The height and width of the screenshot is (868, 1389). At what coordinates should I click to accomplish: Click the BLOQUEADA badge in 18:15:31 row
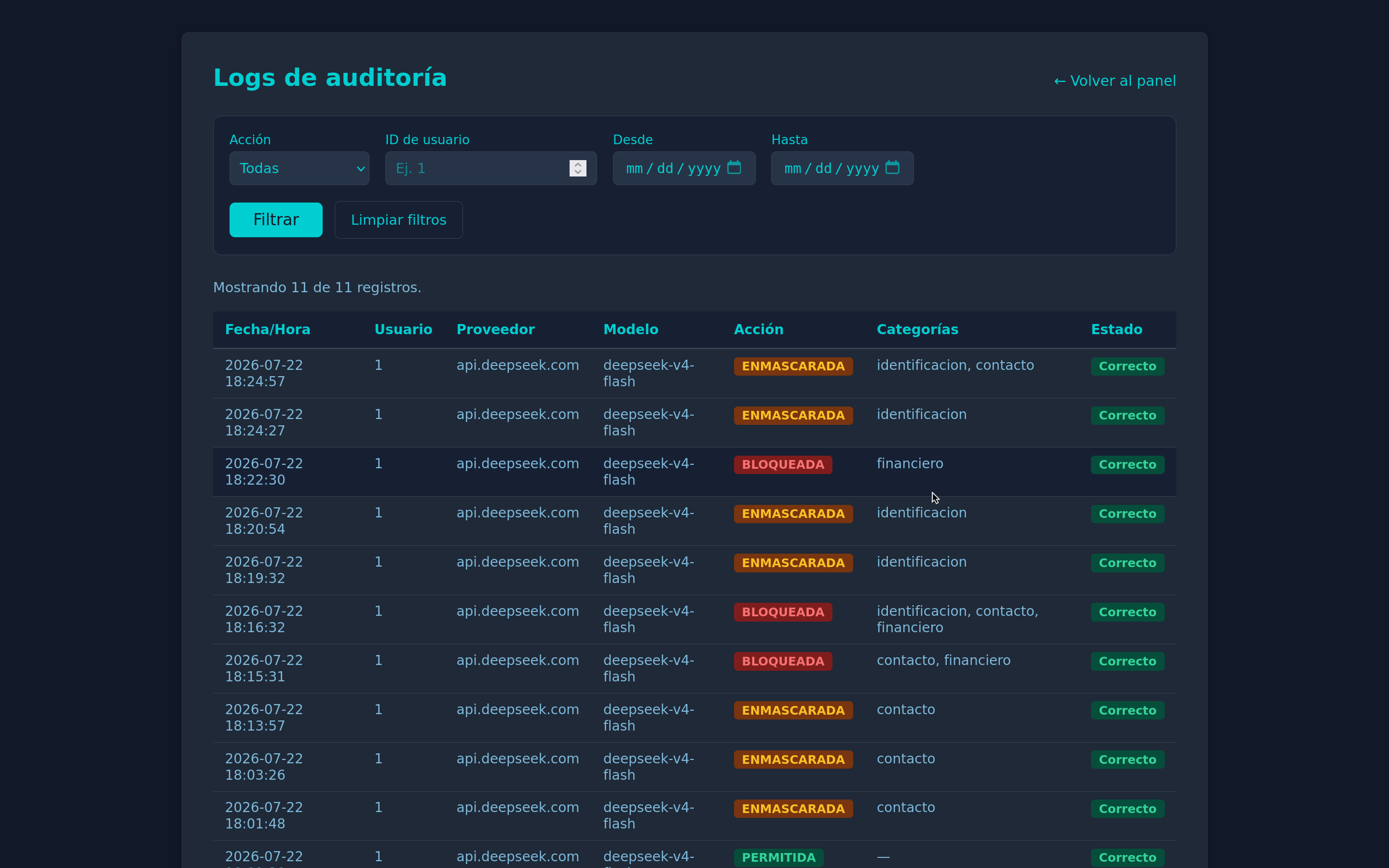point(783,661)
